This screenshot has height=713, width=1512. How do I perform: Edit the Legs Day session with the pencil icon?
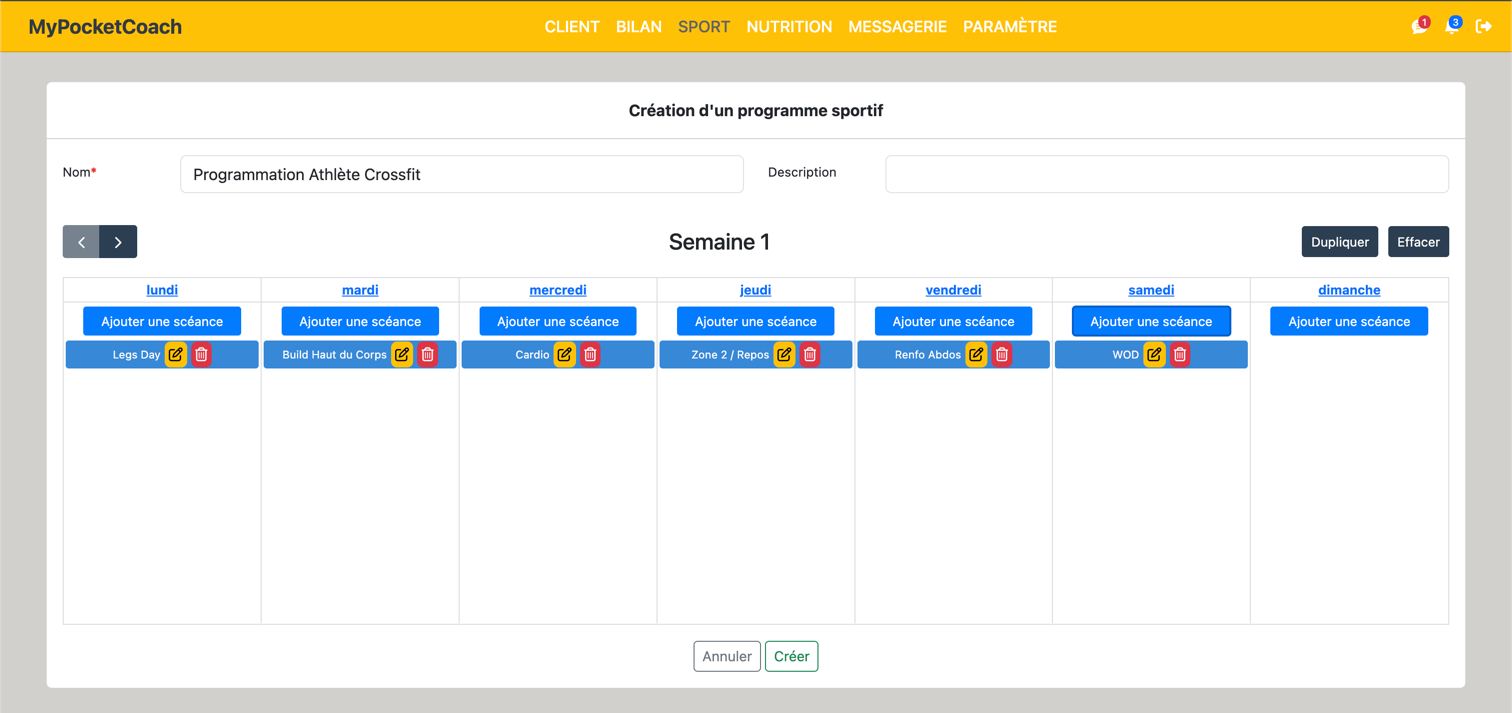point(174,354)
